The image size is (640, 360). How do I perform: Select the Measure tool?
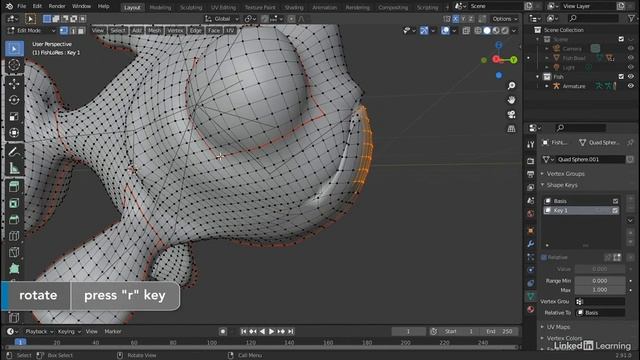coord(14,168)
